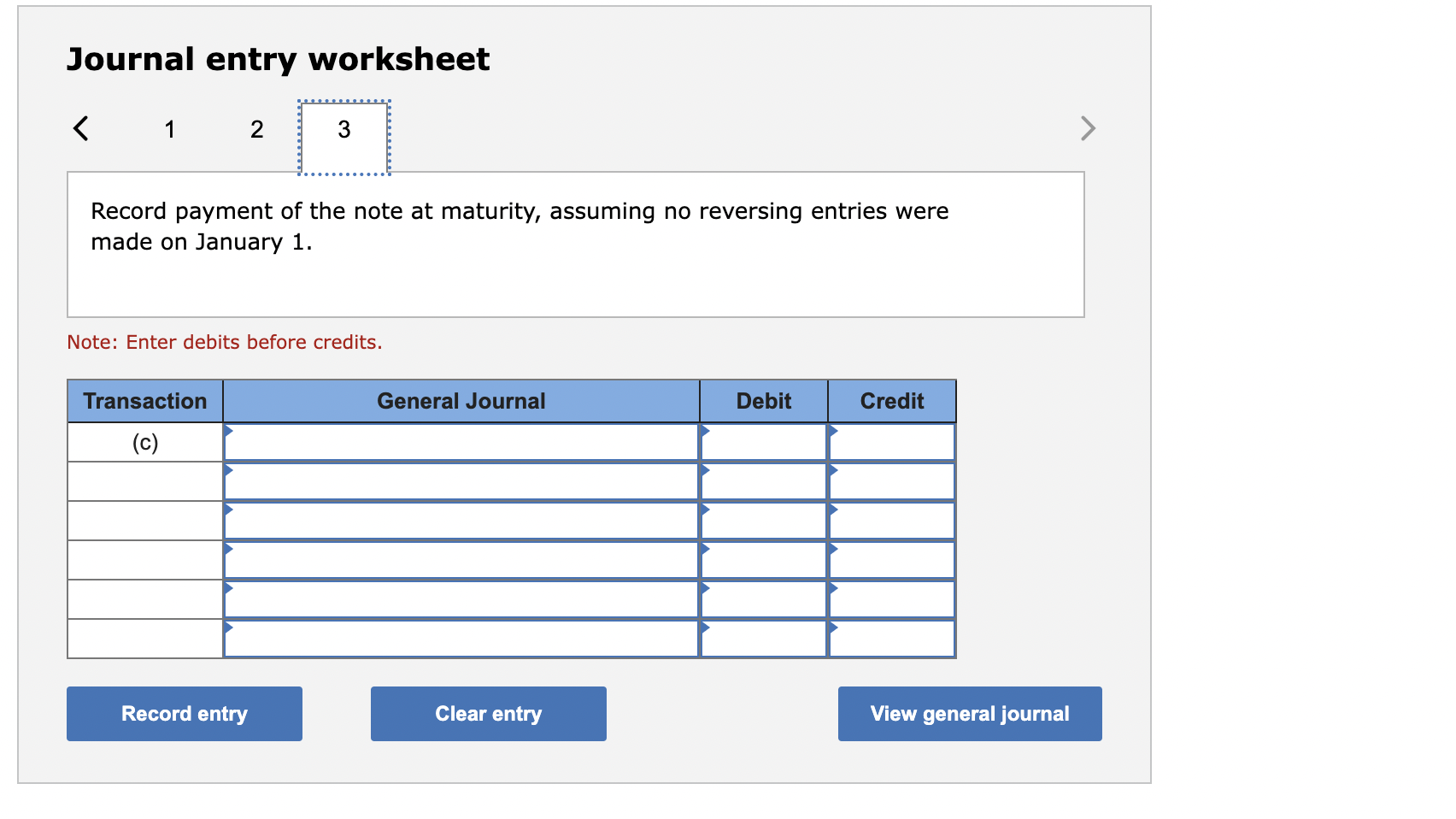Open General Journal account dropdown in fourth row
1456x819 pixels.
(x=461, y=560)
